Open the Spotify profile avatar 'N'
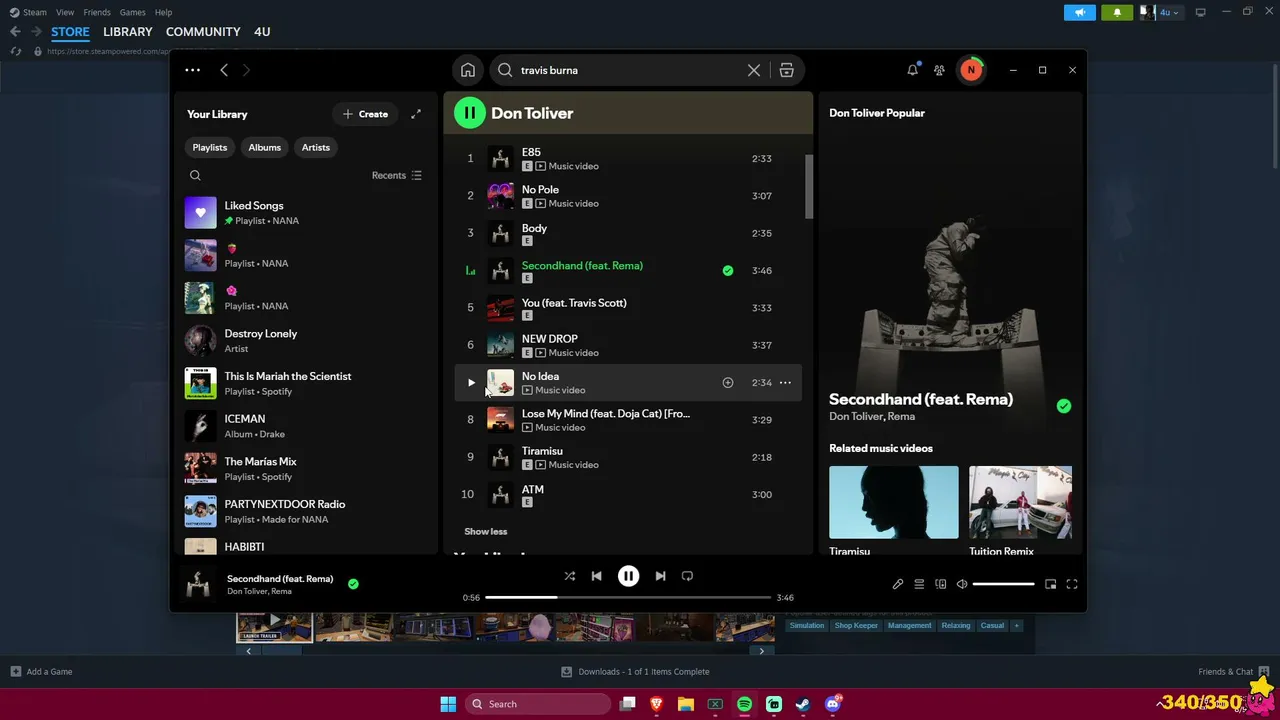The image size is (1280, 720). click(x=970, y=70)
